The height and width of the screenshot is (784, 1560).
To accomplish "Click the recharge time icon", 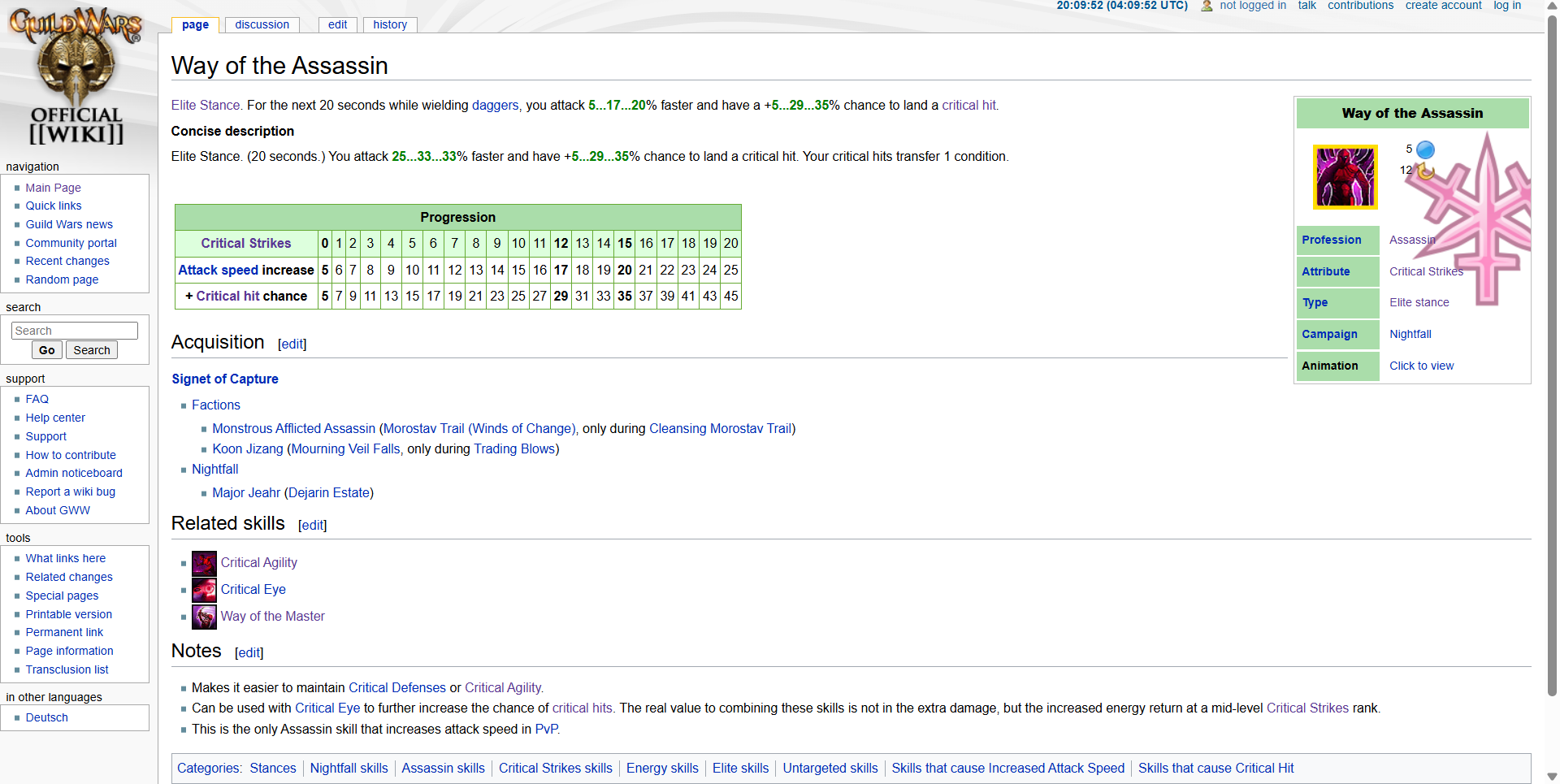I will tap(1425, 171).
